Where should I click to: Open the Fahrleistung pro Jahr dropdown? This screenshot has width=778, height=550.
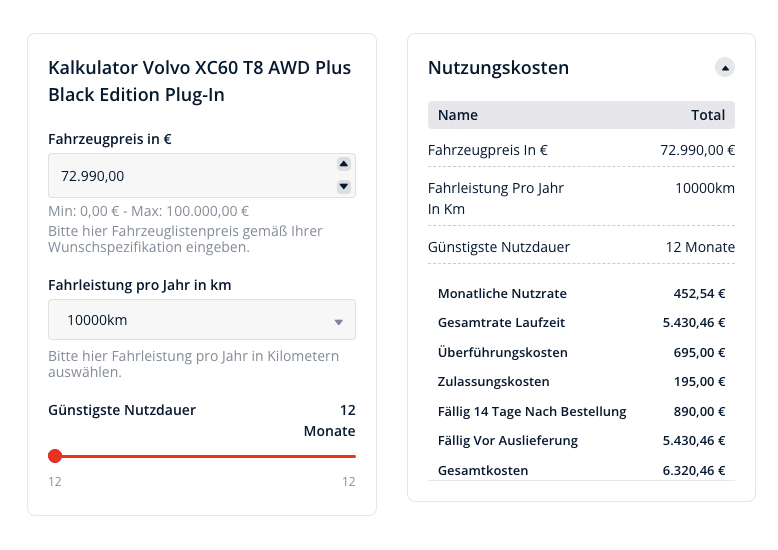point(202,320)
